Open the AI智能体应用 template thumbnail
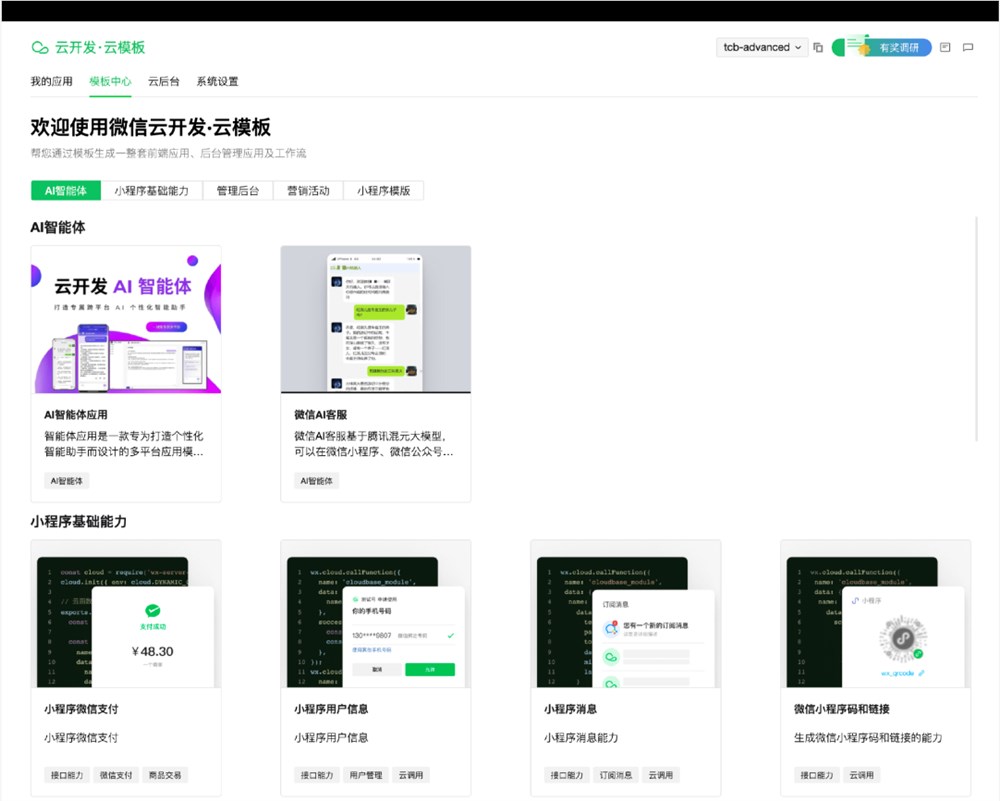This screenshot has height=801, width=1000. pyautogui.click(x=126, y=319)
